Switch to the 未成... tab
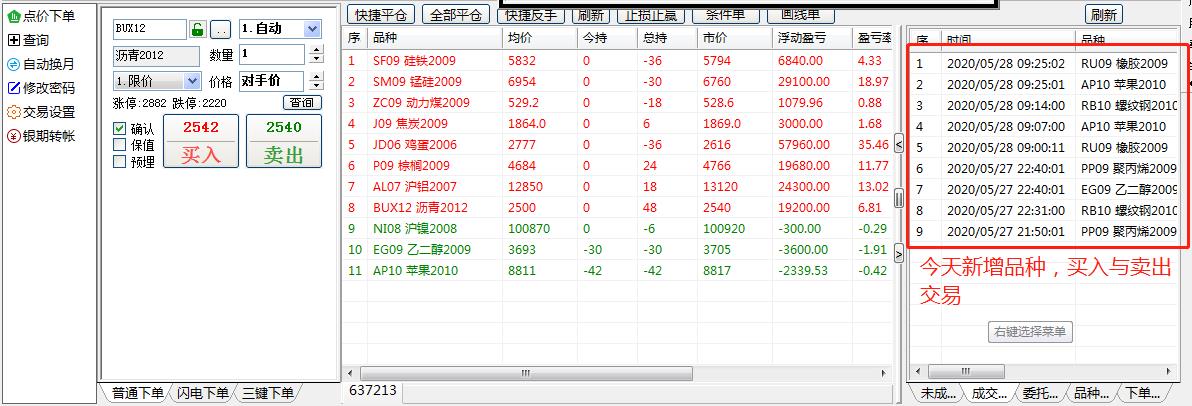Screen dimensions: 1192x406 tap(937, 393)
